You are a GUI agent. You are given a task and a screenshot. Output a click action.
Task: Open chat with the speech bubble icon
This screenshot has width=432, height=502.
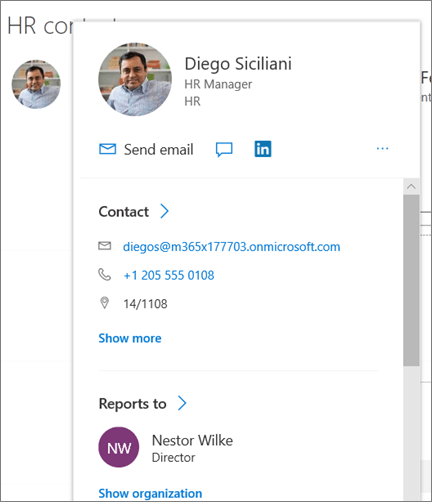[224, 149]
